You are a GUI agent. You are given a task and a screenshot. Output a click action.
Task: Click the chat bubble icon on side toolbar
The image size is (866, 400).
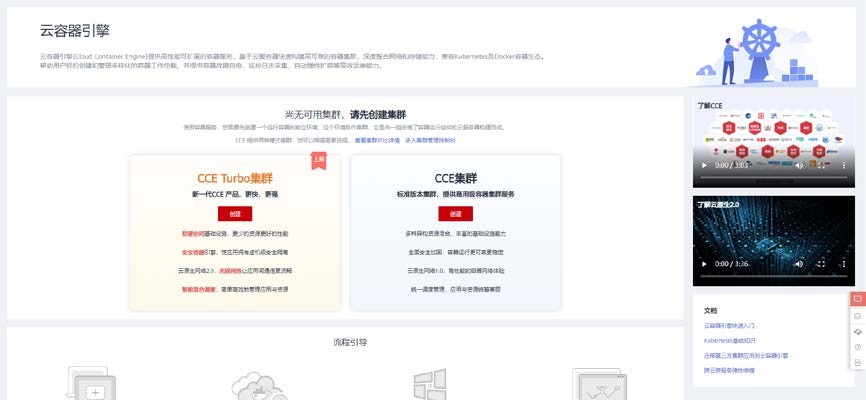pyautogui.click(x=858, y=316)
